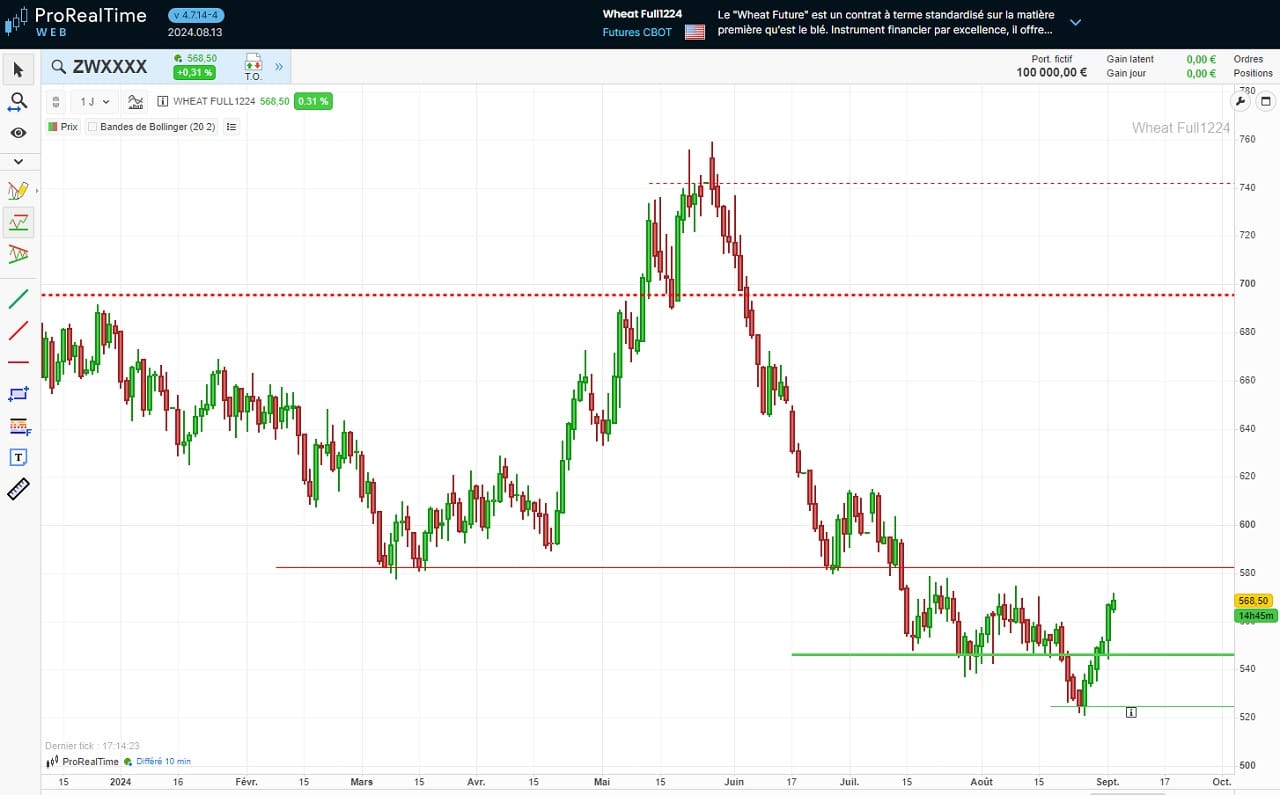The image size is (1280, 795).
Task: Select the triangle pattern drawing tool
Action: [18, 254]
